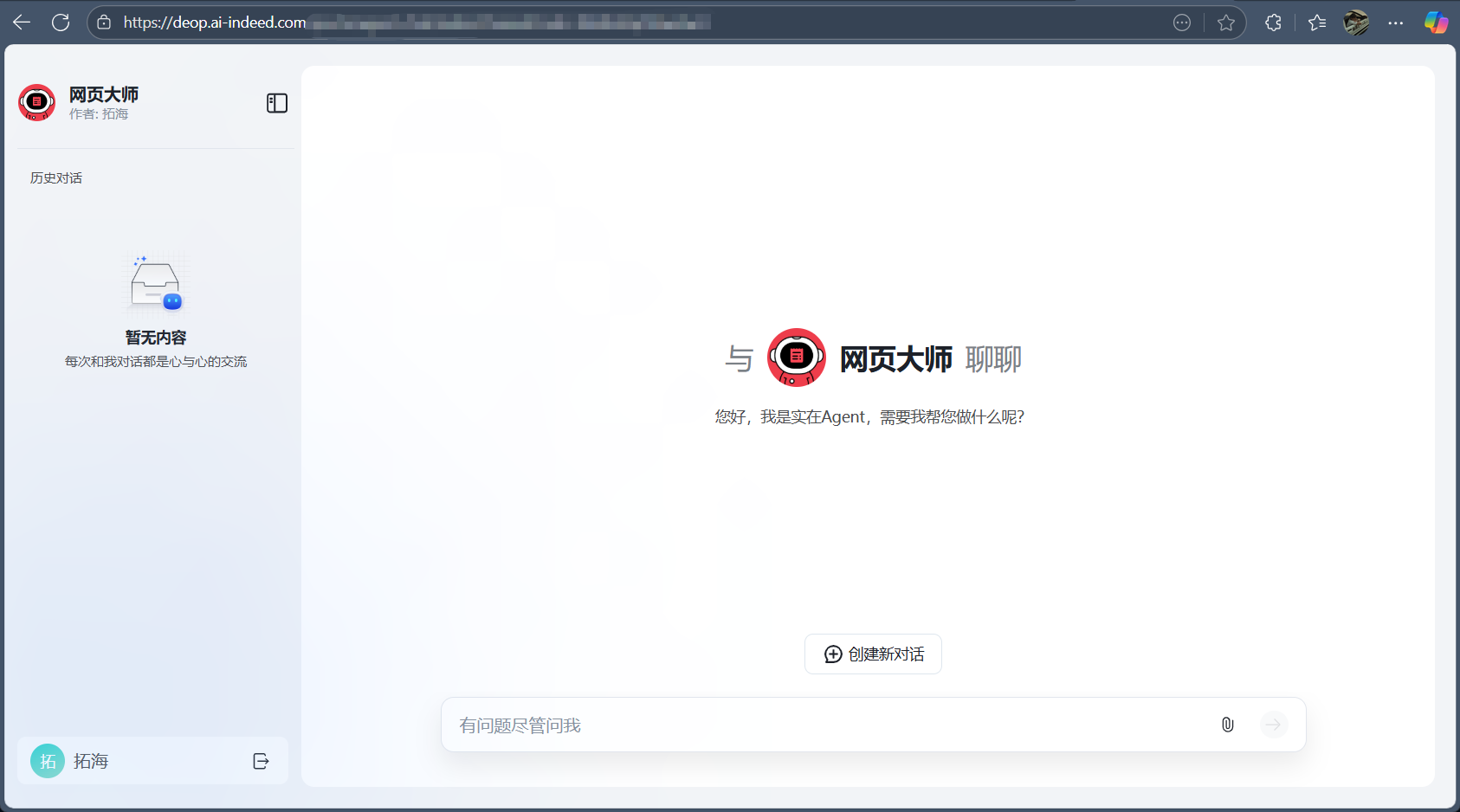Image resolution: width=1460 pixels, height=812 pixels.
Task: Click the 历史对话 section label
Action: click(x=56, y=178)
